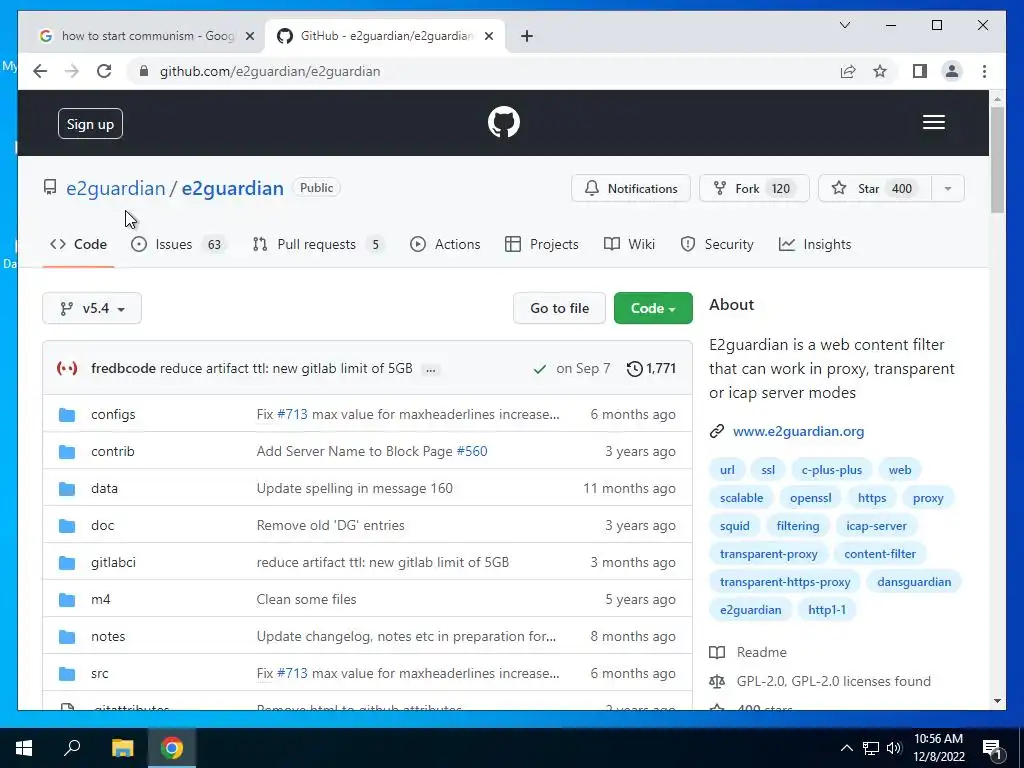Click the GitHub Octocat logo
The height and width of the screenshot is (768, 1024).
[x=504, y=122]
